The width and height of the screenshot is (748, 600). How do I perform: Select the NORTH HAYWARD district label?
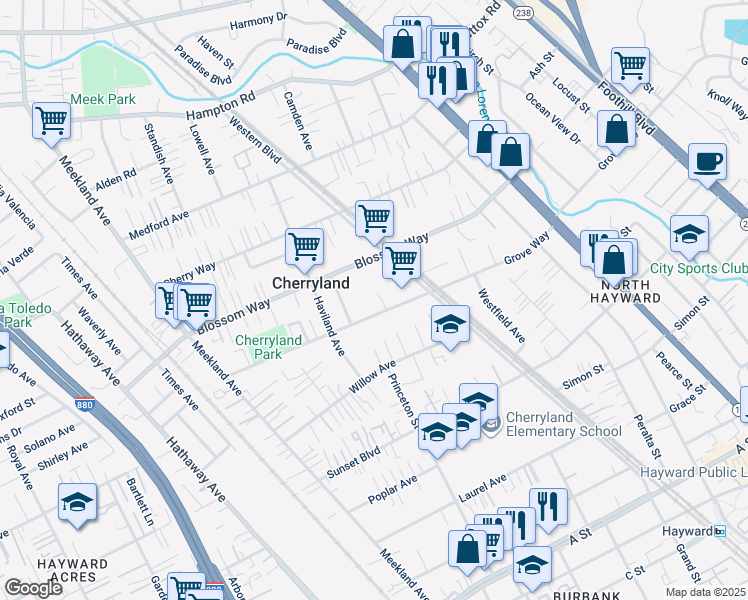click(x=625, y=291)
